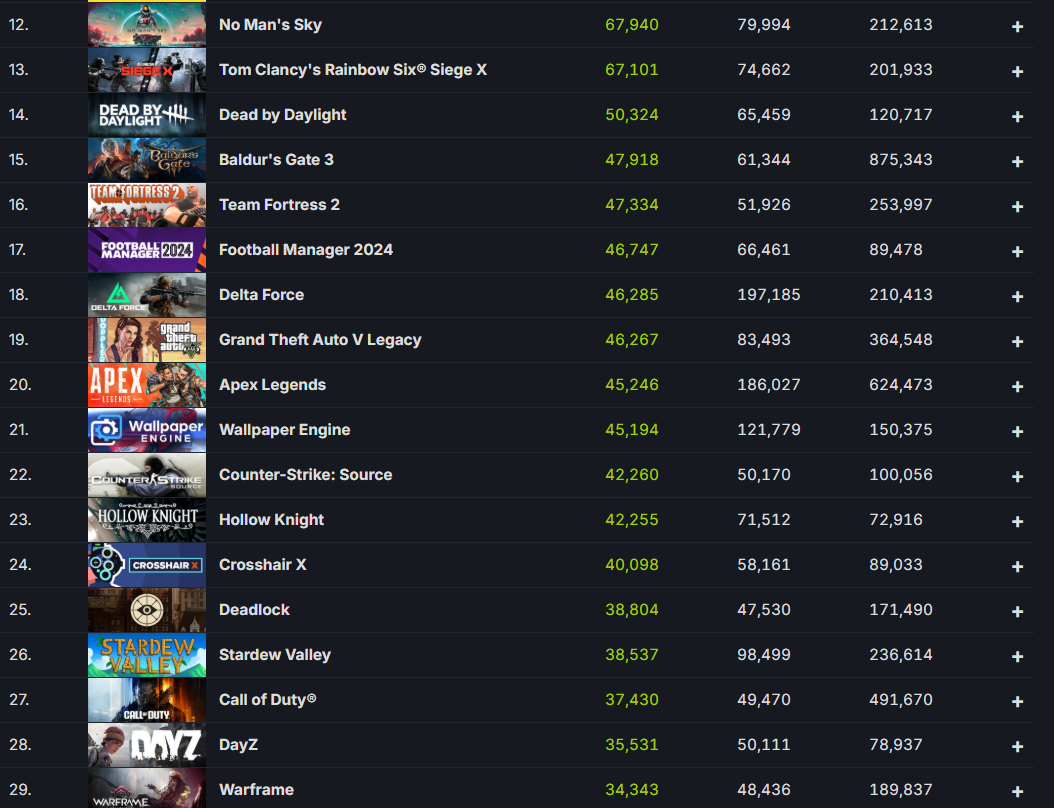Open No Man's Sky thumbnail image

147,24
